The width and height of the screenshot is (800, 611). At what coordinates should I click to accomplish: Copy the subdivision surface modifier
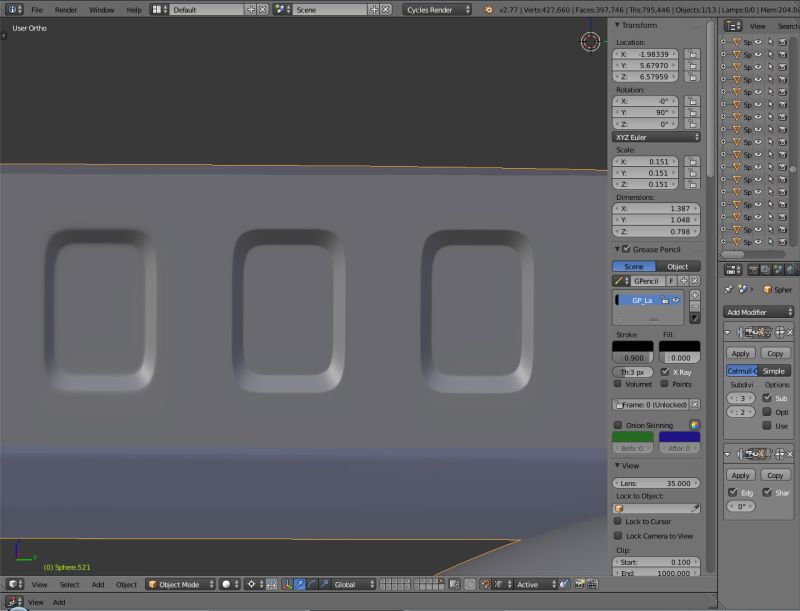[776, 354]
